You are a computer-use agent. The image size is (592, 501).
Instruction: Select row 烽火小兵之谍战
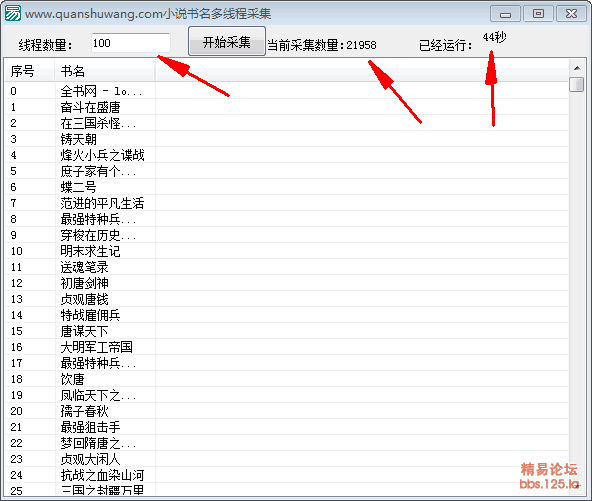287,155
